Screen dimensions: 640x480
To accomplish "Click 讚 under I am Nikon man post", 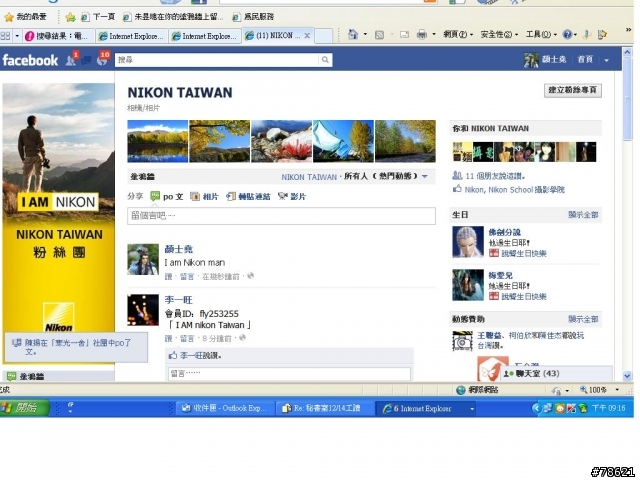I will tap(168, 276).
